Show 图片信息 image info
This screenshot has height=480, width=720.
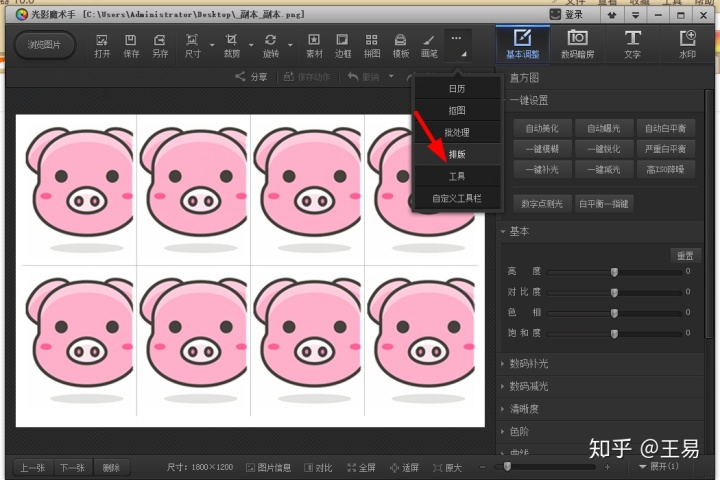pos(269,468)
